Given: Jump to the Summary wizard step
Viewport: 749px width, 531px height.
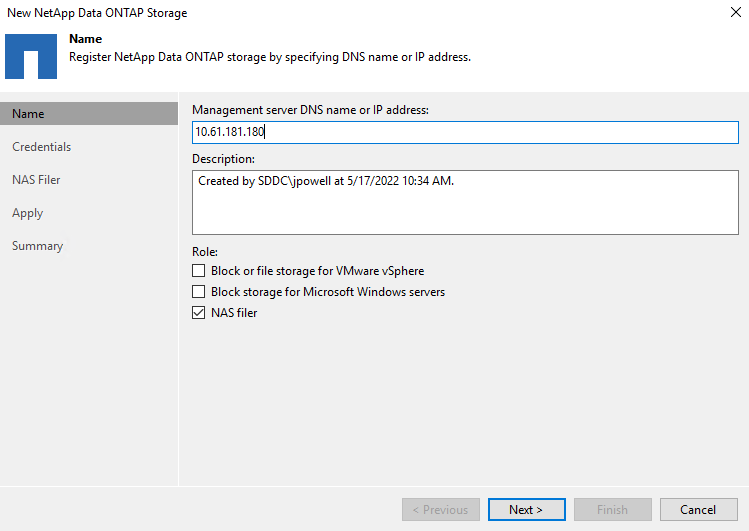Looking at the screenshot, I should tap(37, 246).
